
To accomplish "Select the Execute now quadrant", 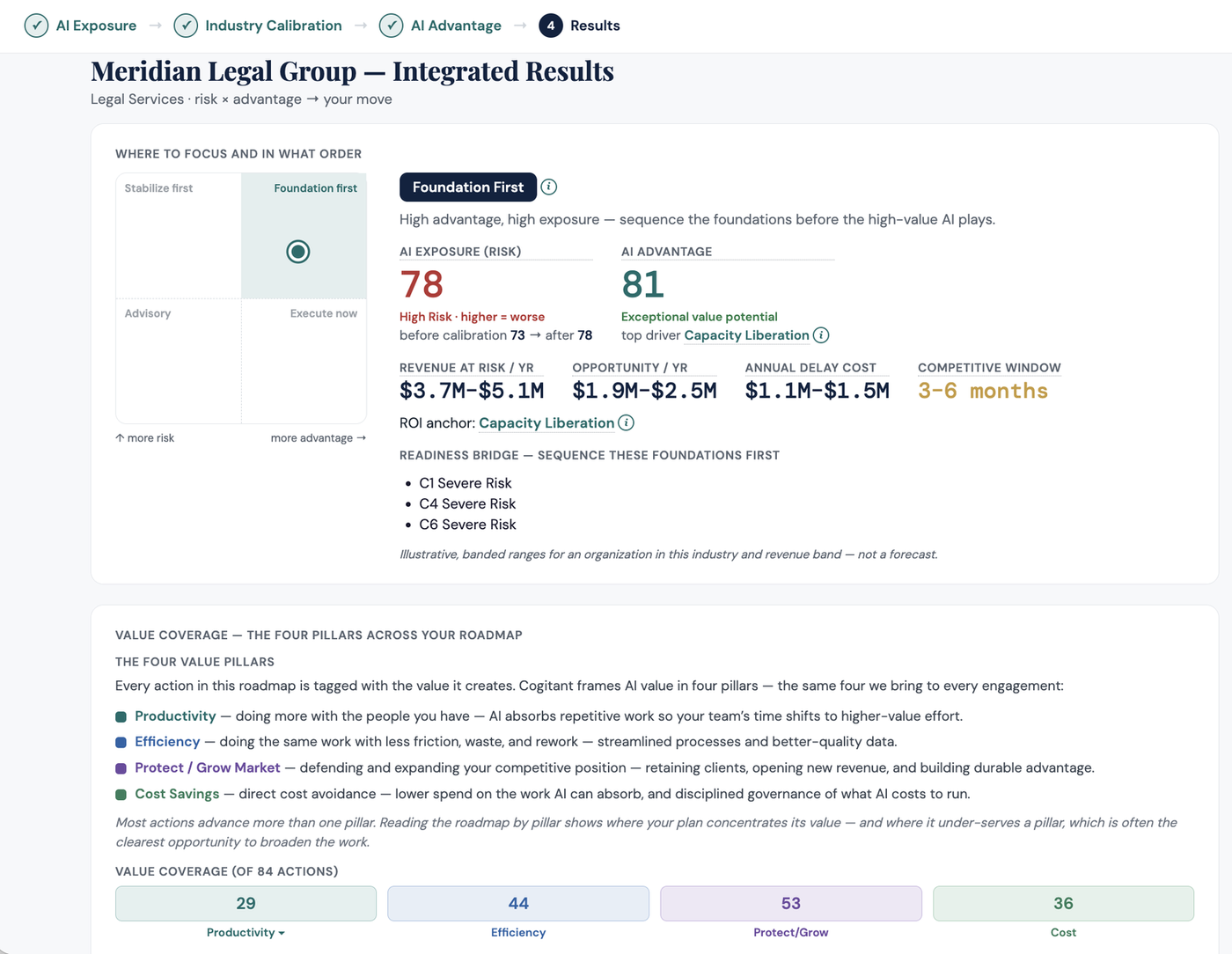I will [x=304, y=361].
